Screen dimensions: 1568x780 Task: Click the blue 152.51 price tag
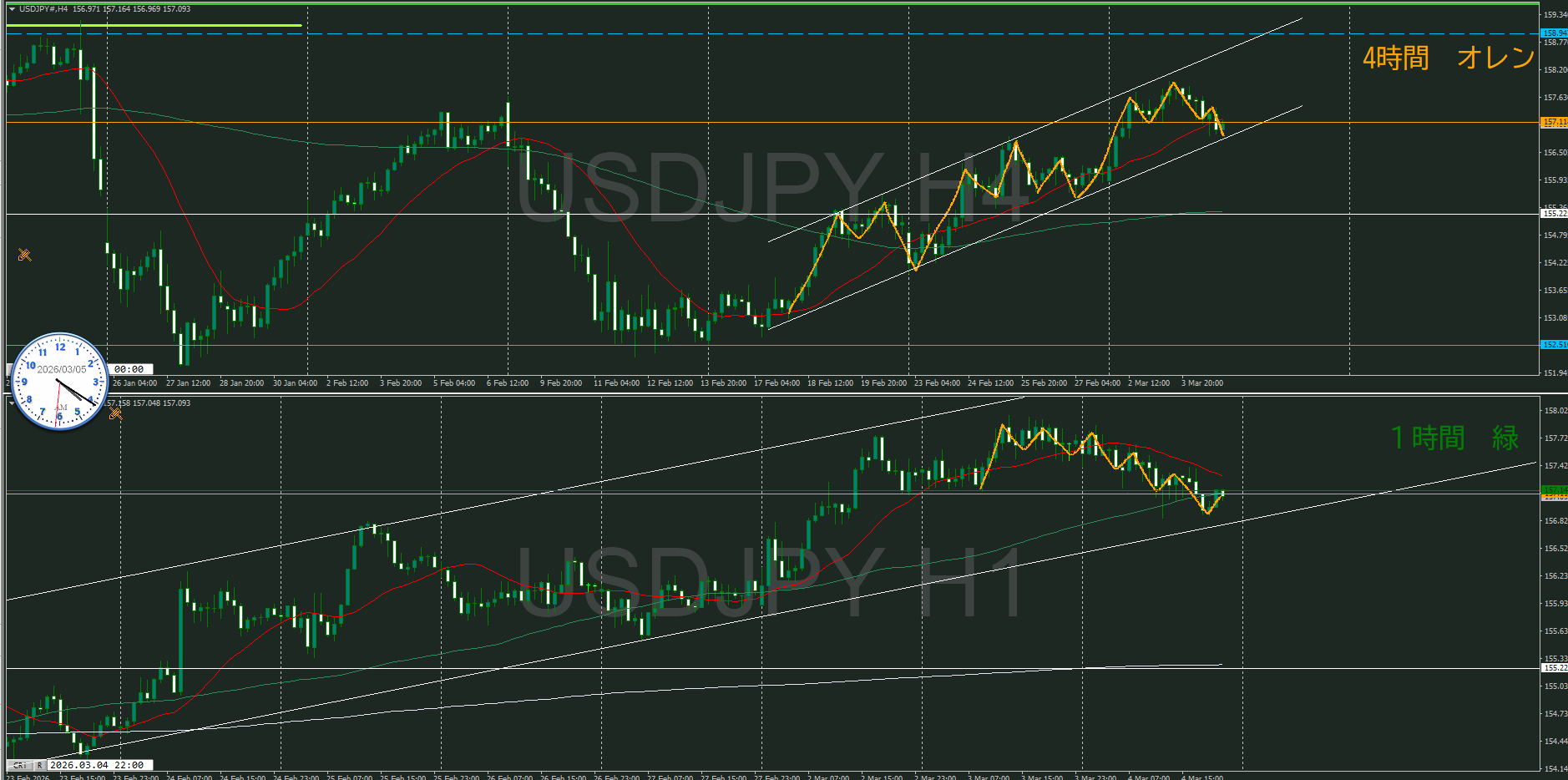[x=1553, y=345]
